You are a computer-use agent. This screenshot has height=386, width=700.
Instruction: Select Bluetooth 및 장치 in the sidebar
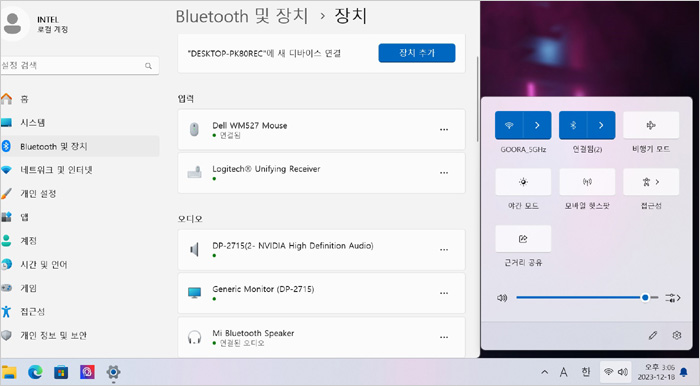pyautogui.click(x=79, y=146)
